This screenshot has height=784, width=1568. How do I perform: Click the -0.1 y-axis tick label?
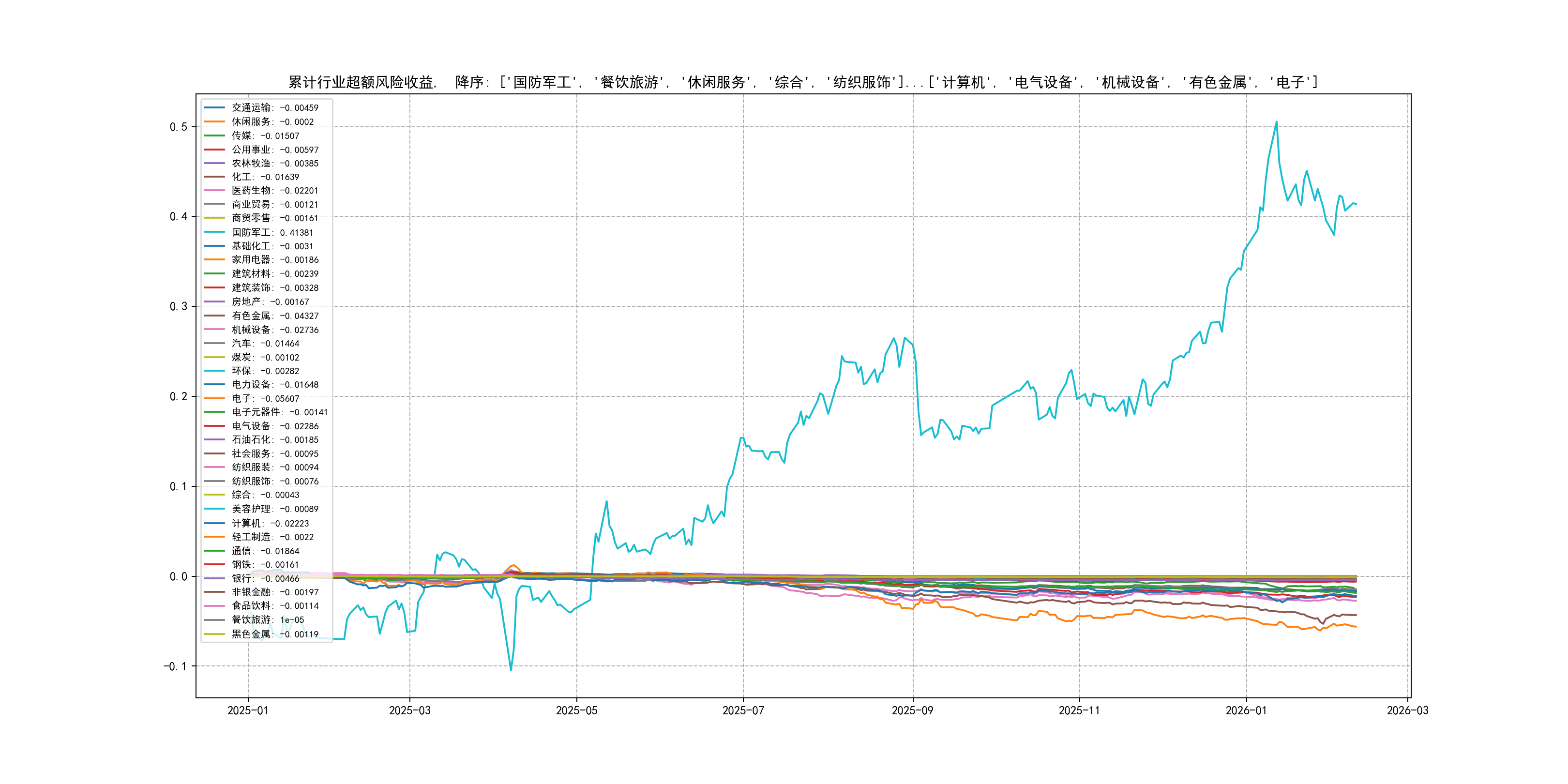coord(175,666)
